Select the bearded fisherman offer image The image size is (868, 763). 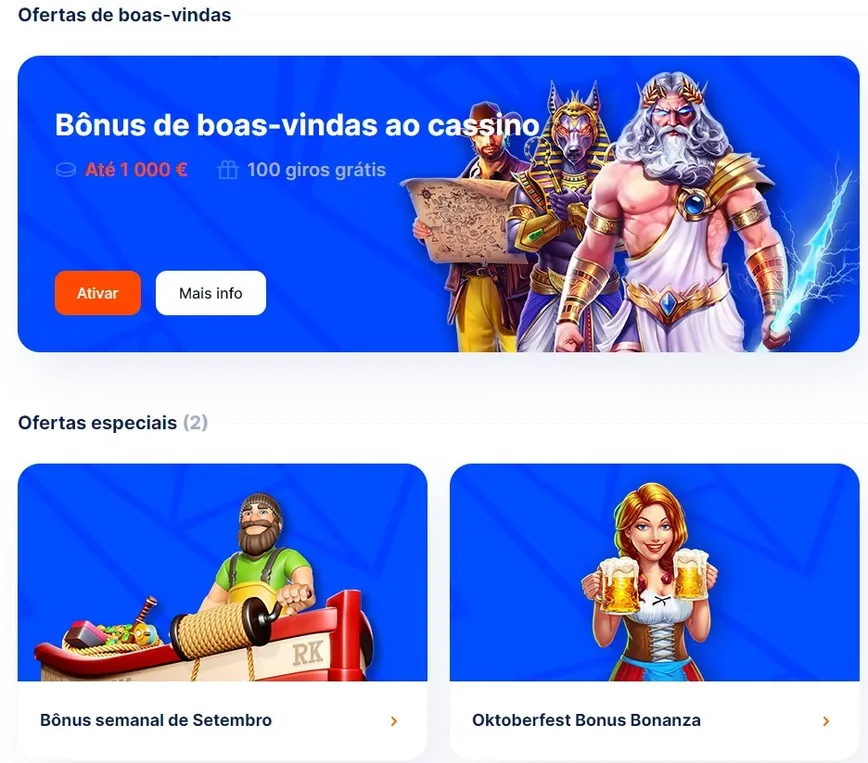point(222,573)
